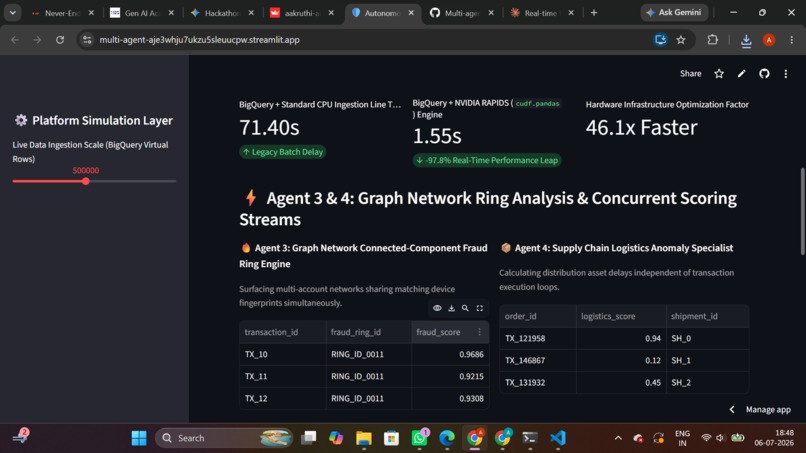
Task: Sort by transaction_id column header
Action: coord(282,332)
